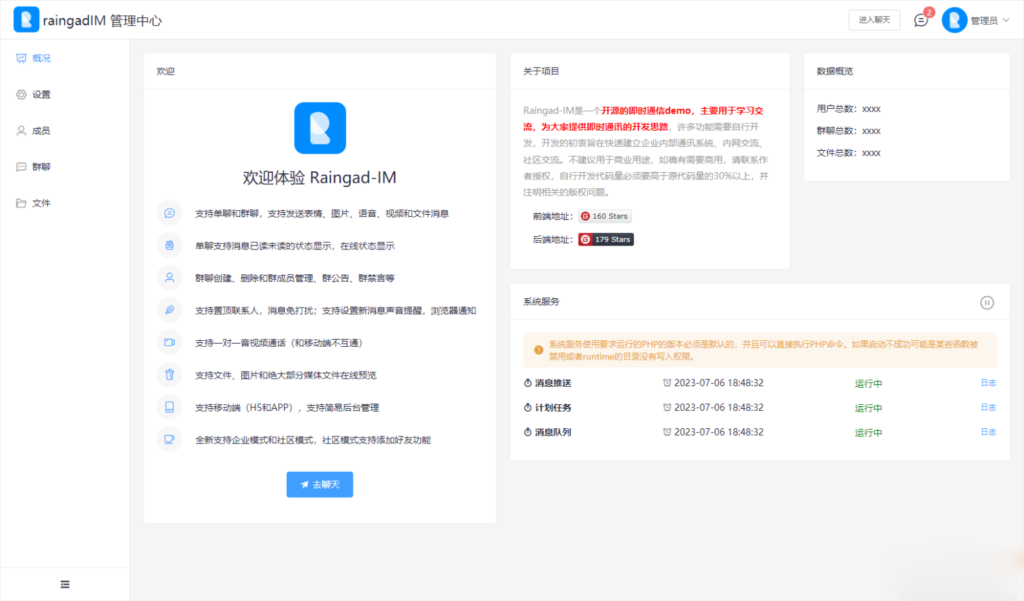Click the Raingad logo in the top bar
This screenshot has width=1024, height=601.
click(26, 18)
